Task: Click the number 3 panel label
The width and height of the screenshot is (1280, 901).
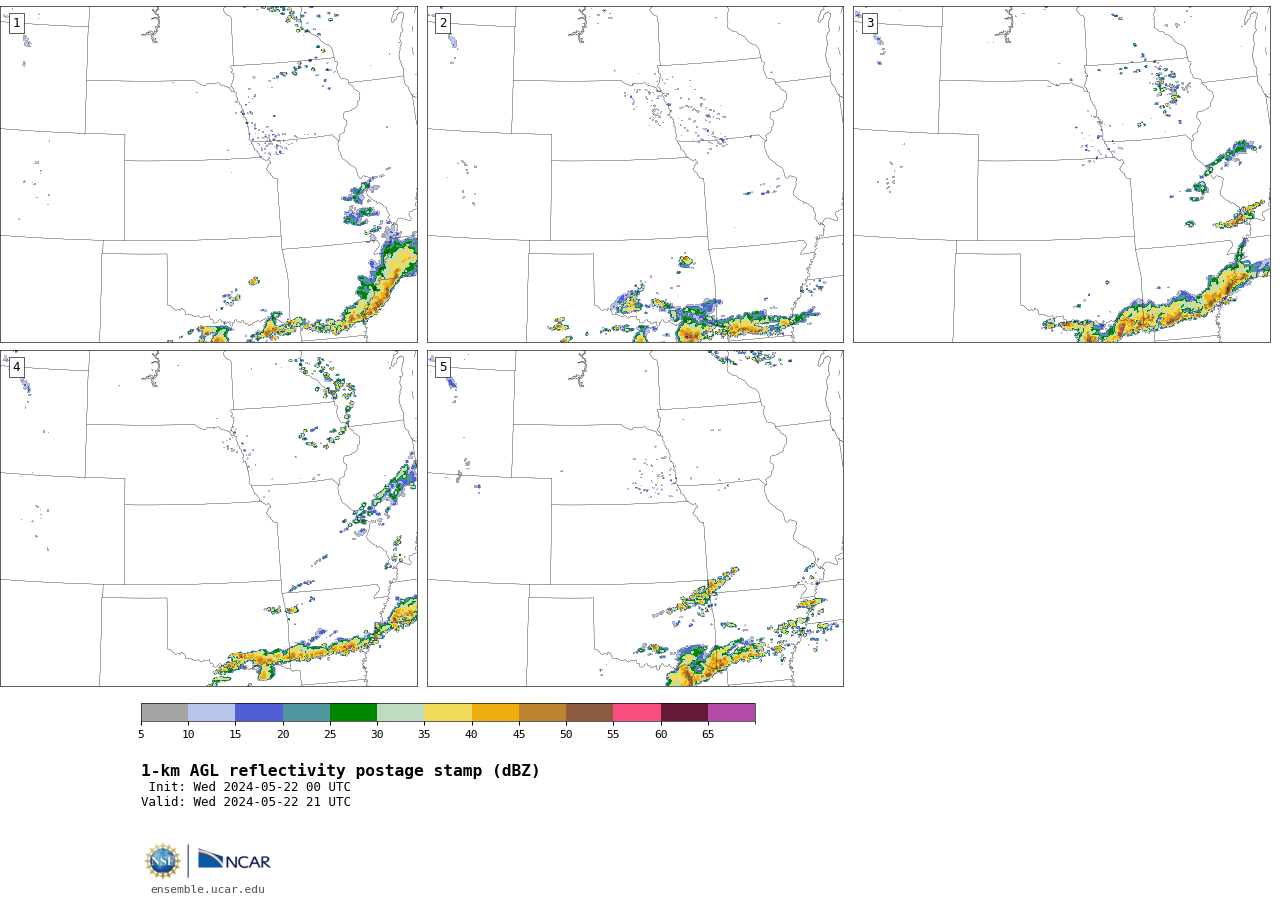Action: coord(869,23)
